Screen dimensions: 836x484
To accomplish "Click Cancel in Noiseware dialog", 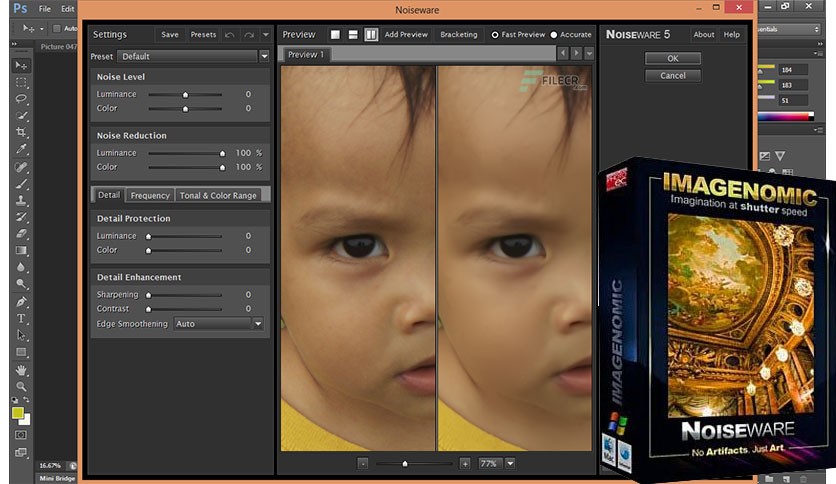I will [673, 76].
